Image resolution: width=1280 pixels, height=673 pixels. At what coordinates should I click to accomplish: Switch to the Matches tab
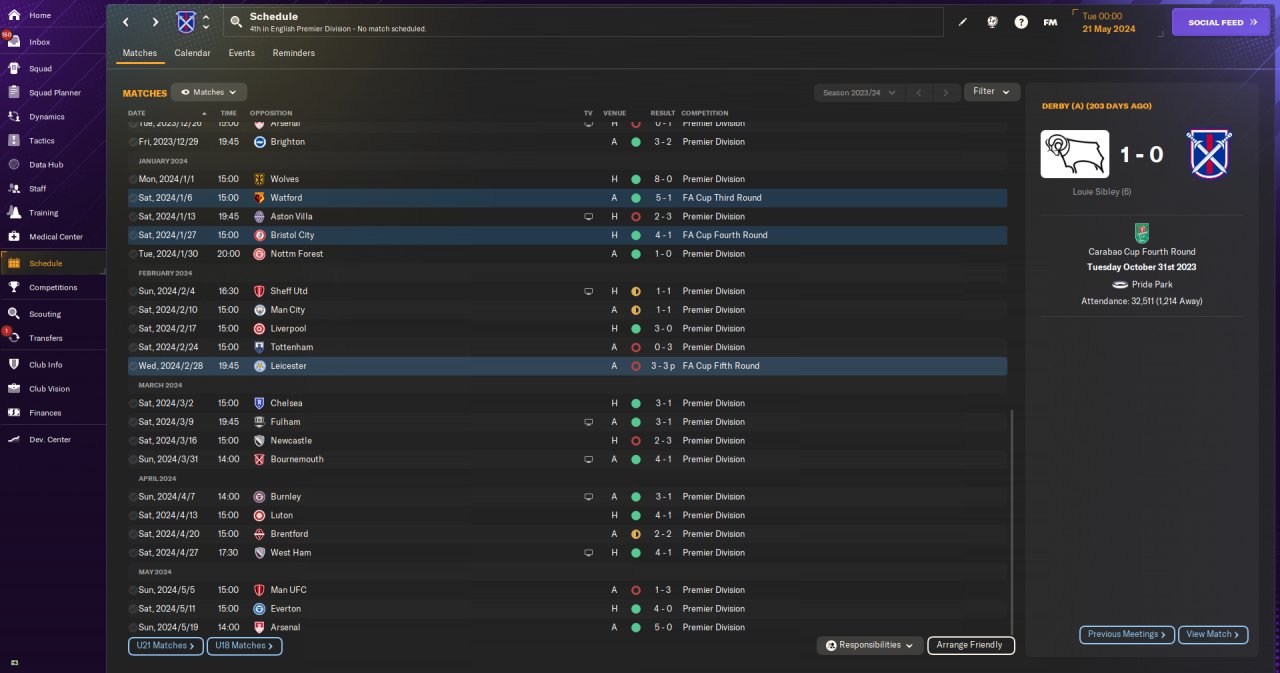140,53
